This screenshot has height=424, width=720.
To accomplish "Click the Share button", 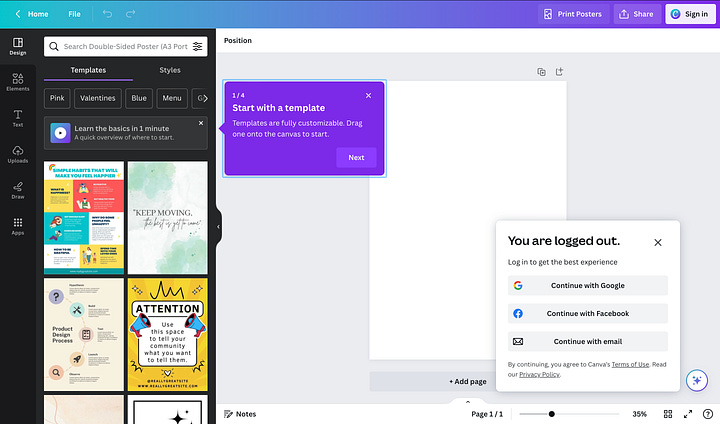I will point(637,14).
